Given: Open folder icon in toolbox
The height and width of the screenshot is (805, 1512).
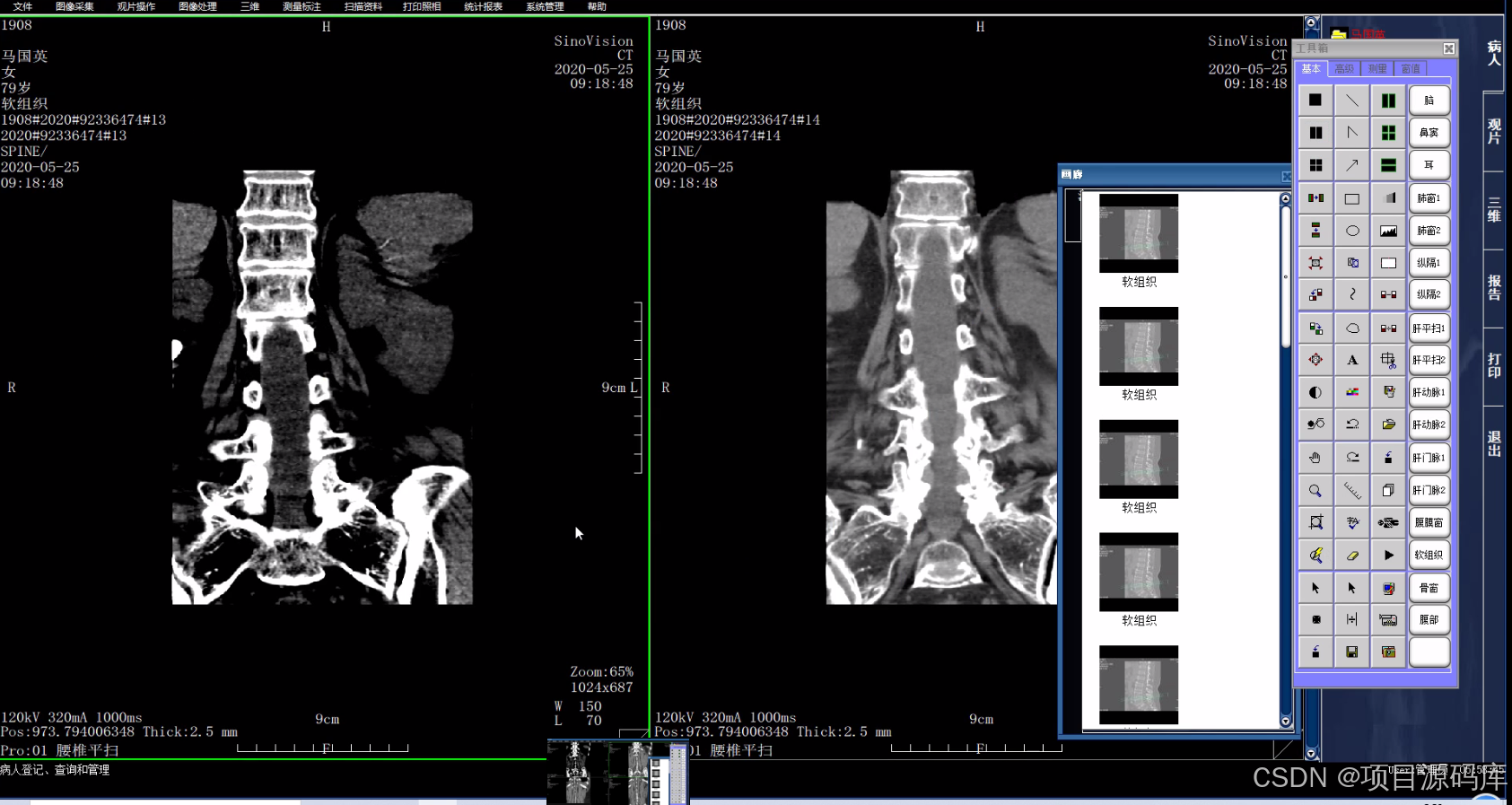Looking at the screenshot, I should coord(1388,424).
